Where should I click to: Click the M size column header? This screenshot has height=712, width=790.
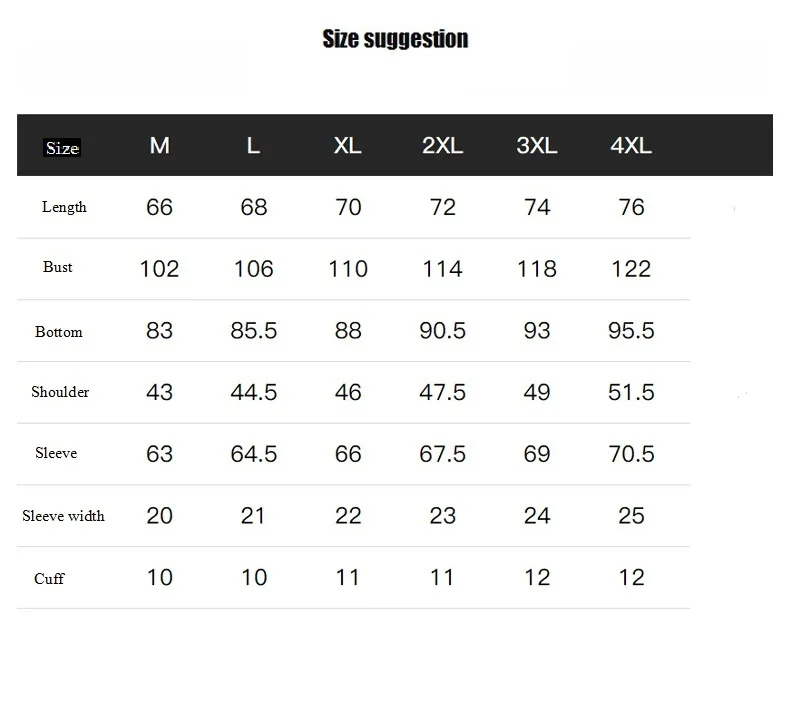click(159, 146)
